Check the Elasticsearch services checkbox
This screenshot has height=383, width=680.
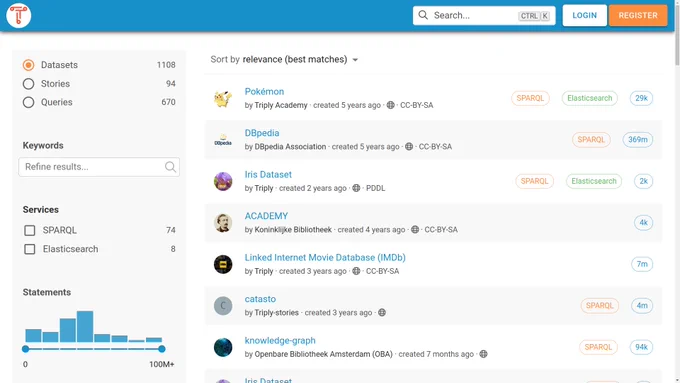pyautogui.click(x=29, y=249)
